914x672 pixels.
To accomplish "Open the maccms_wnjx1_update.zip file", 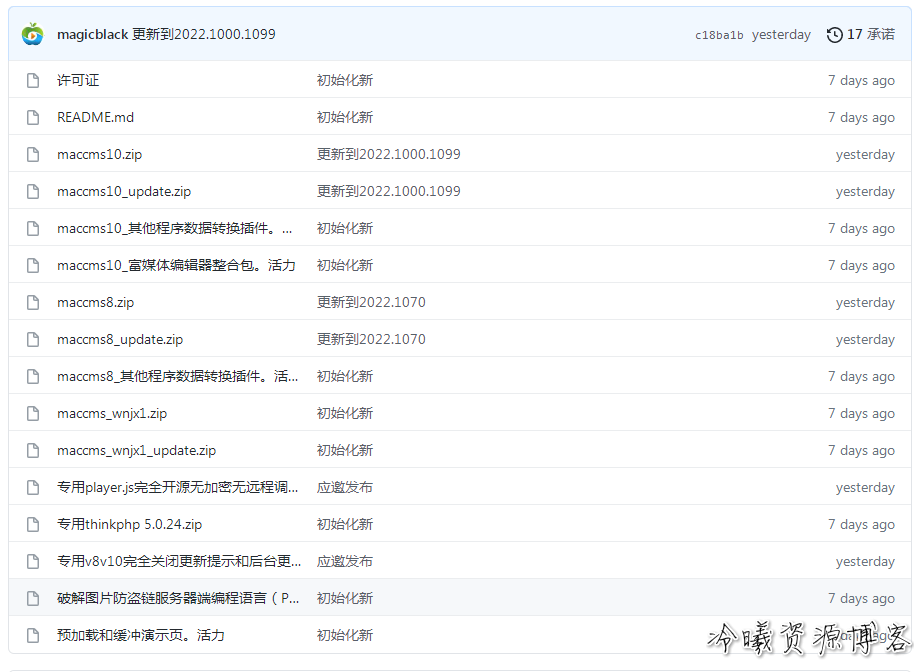I will (x=136, y=451).
